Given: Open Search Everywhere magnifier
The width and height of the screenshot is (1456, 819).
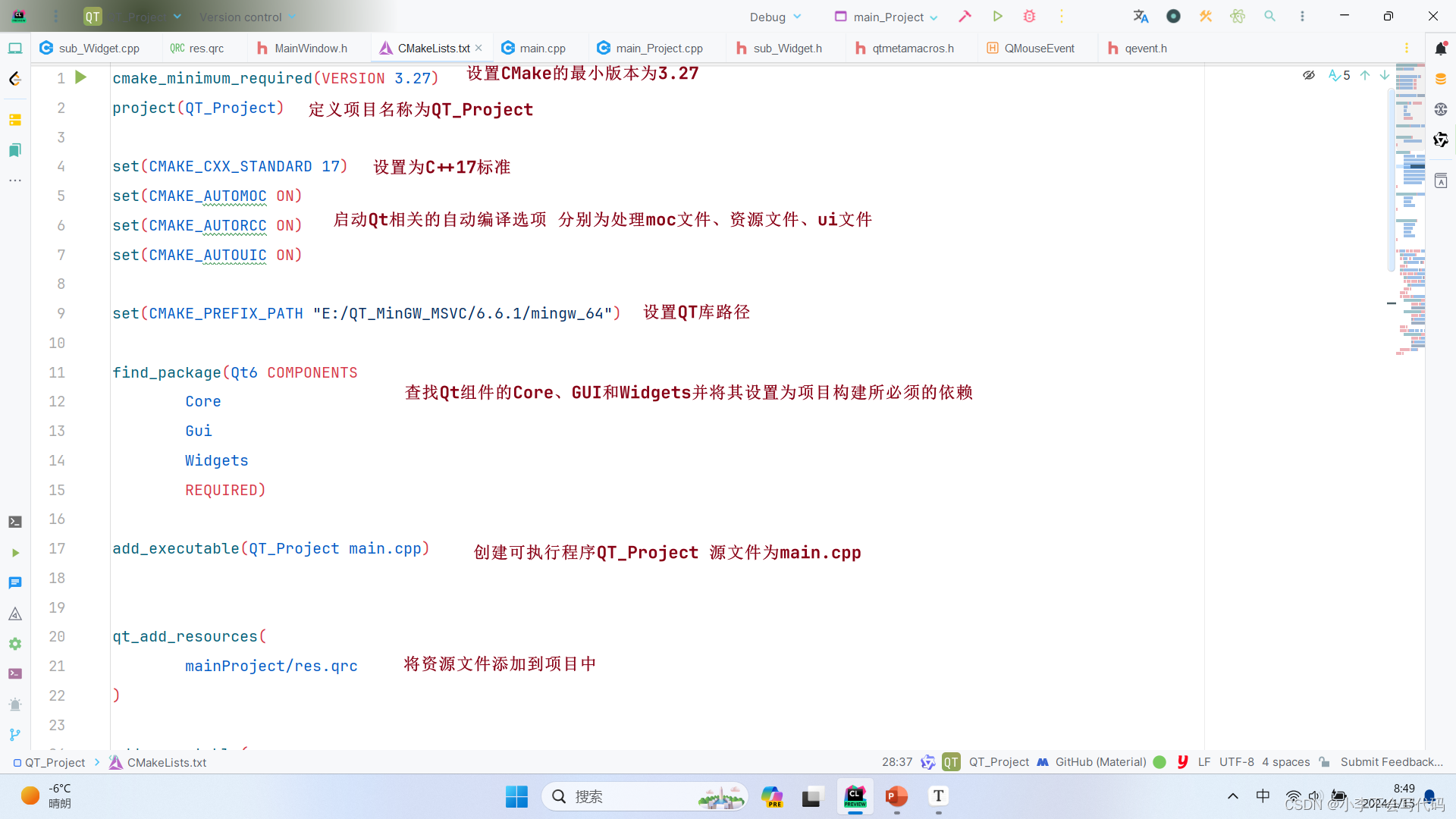Looking at the screenshot, I should (x=1269, y=16).
